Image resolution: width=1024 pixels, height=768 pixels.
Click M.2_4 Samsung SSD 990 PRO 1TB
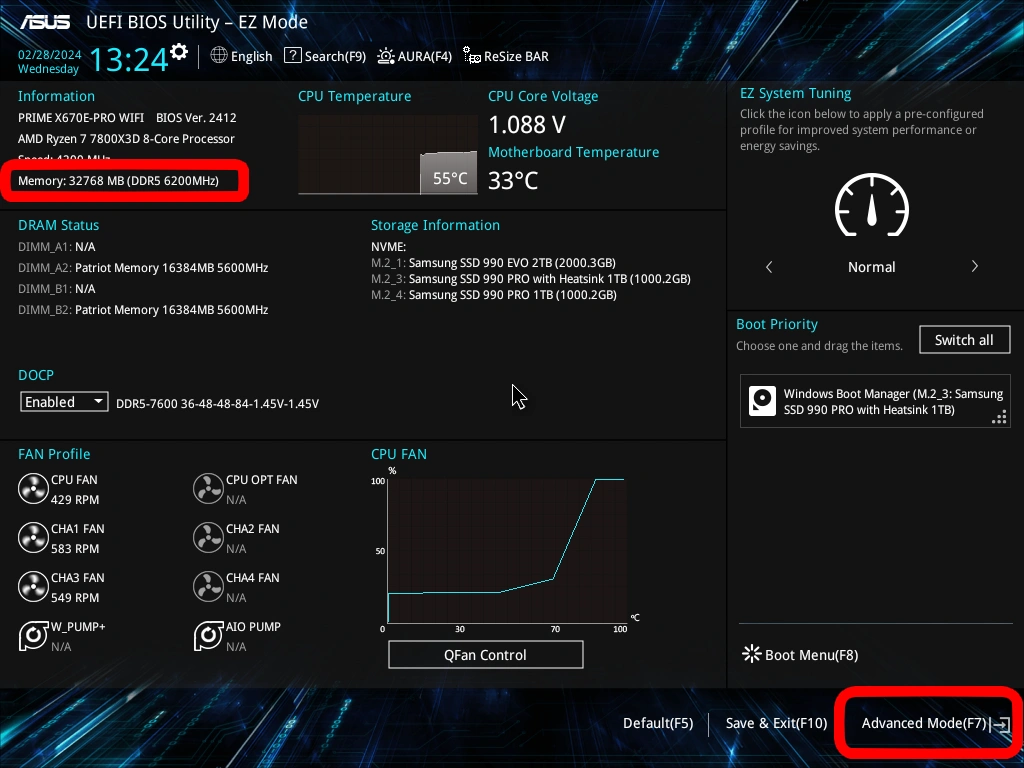pyautogui.click(x=494, y=295)
